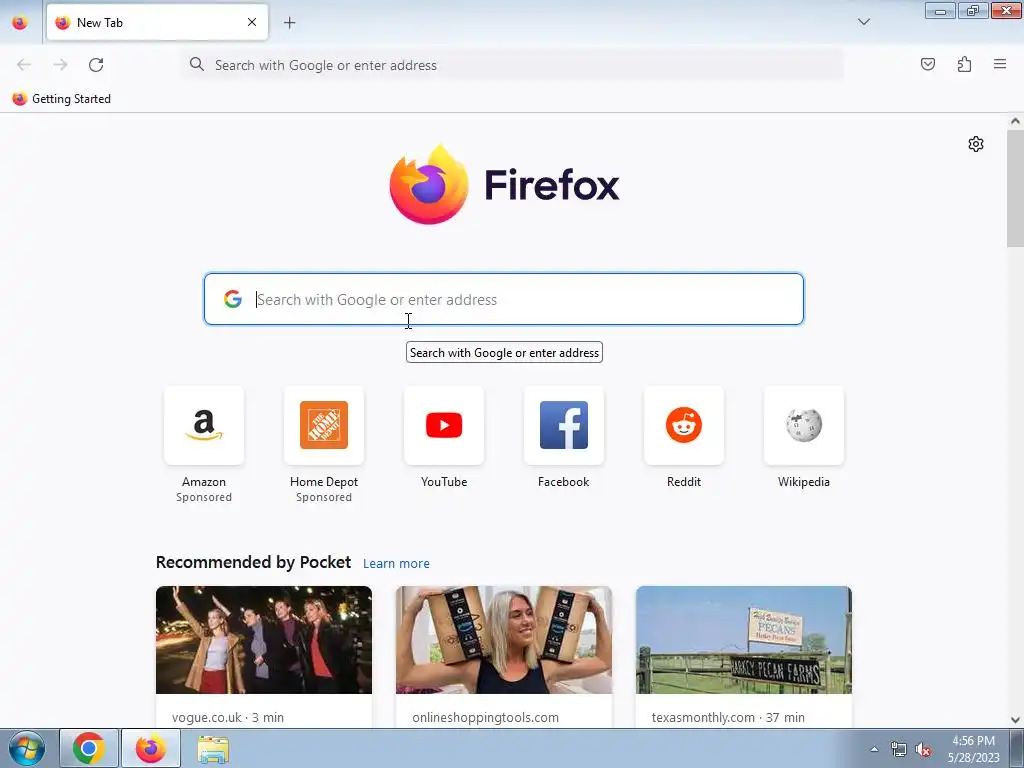The width and height of the screenshot is (1024, 768).
Task: Open the Firefox application menu
Action: pyautogui.click(x=1000, y=64)
